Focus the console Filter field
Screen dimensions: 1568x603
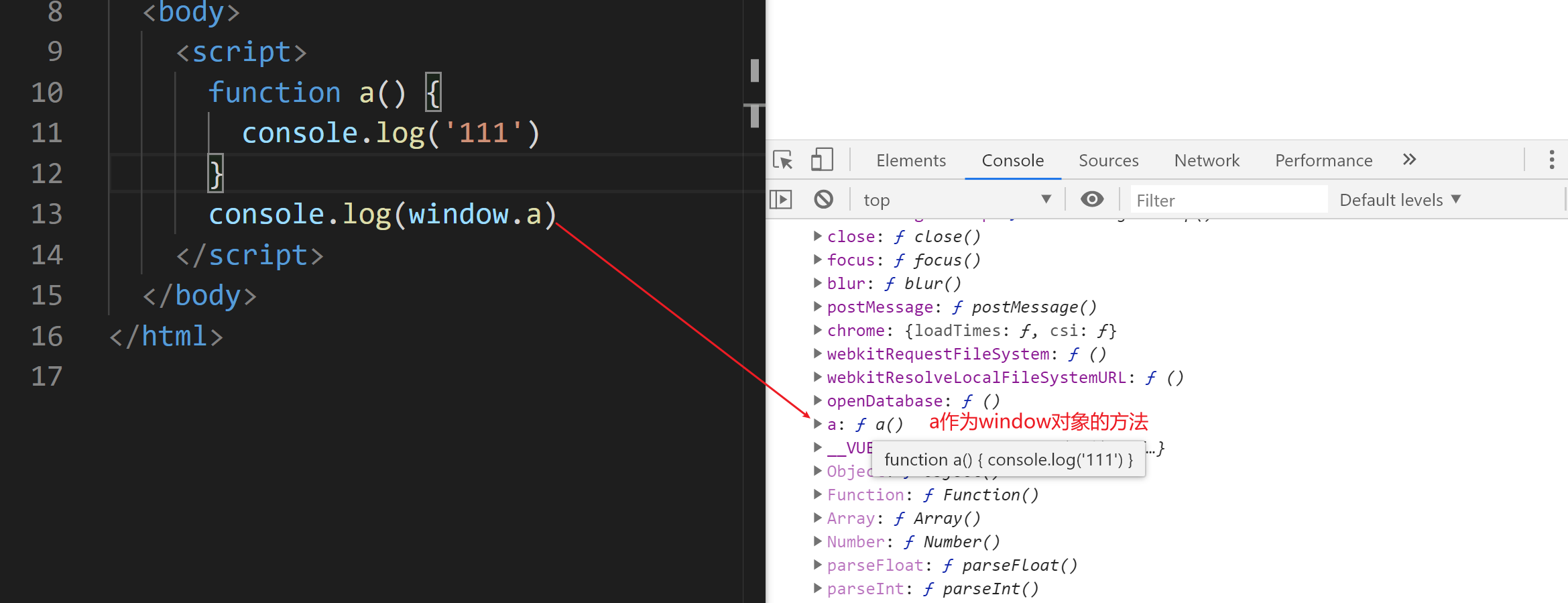1229,200
